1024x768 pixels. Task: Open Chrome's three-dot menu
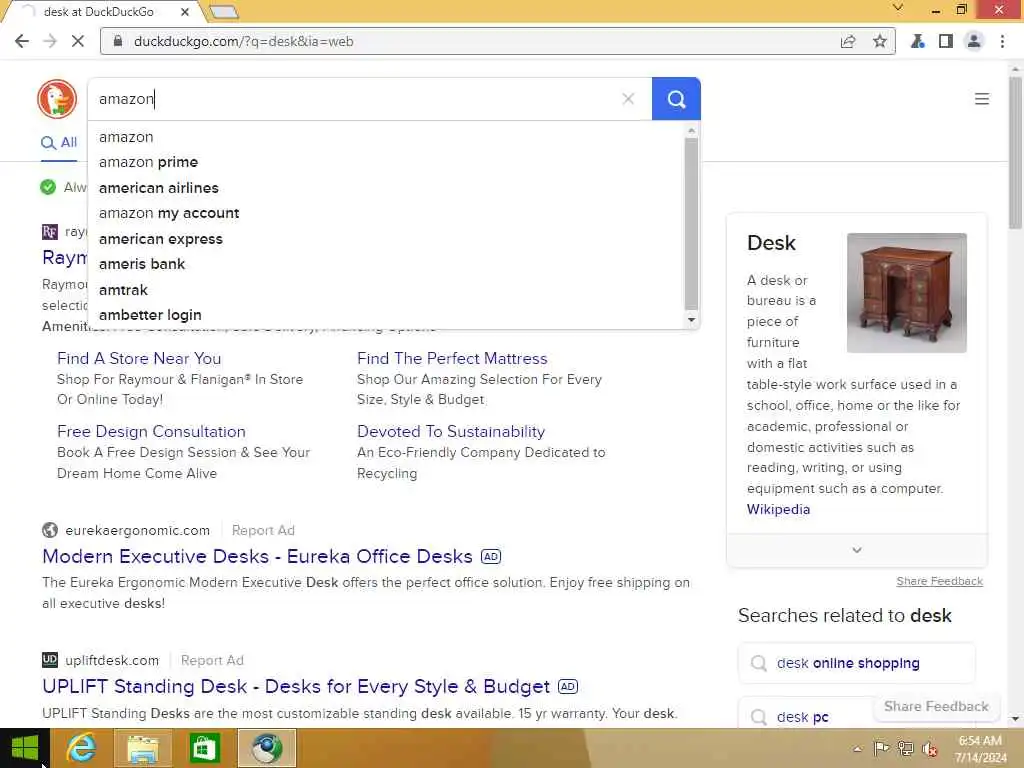[x=1002, y=41]
